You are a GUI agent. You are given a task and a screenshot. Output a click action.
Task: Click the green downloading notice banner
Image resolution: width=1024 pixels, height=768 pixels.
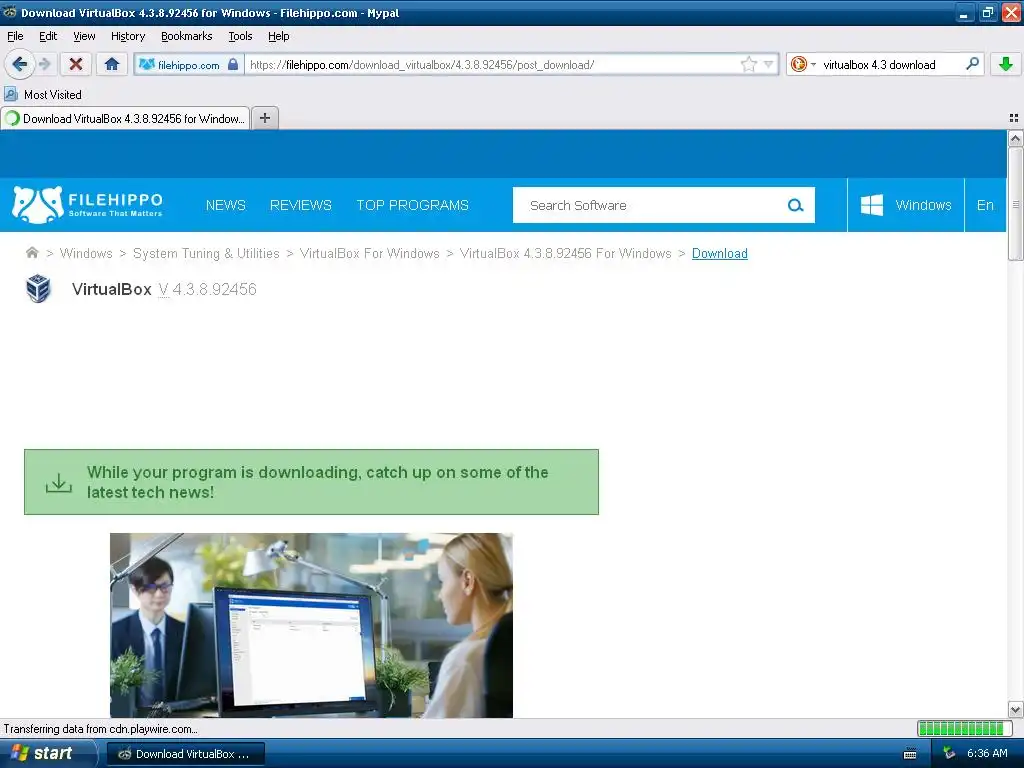312,482
